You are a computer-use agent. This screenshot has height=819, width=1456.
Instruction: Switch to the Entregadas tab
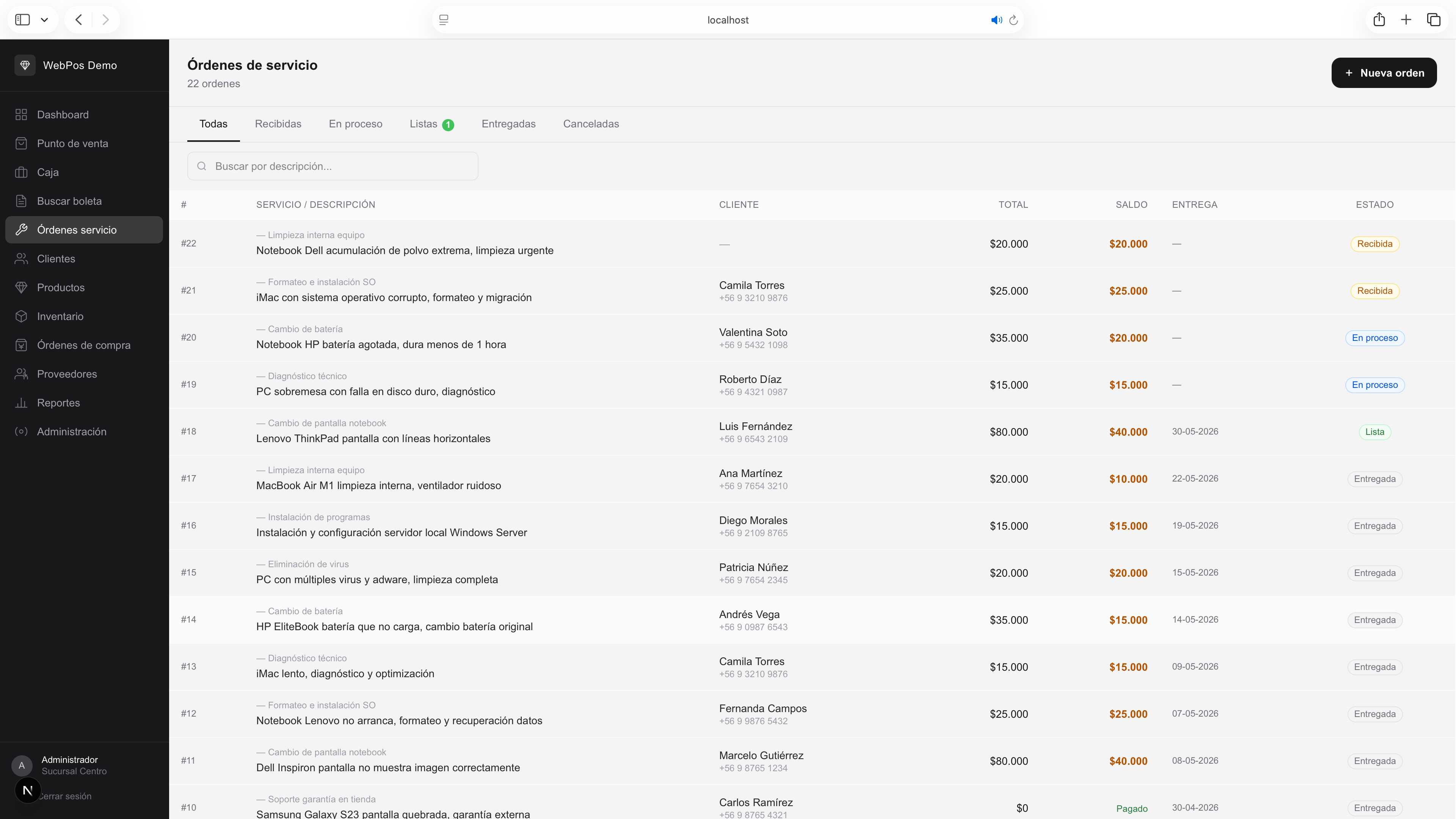[509, 124]
